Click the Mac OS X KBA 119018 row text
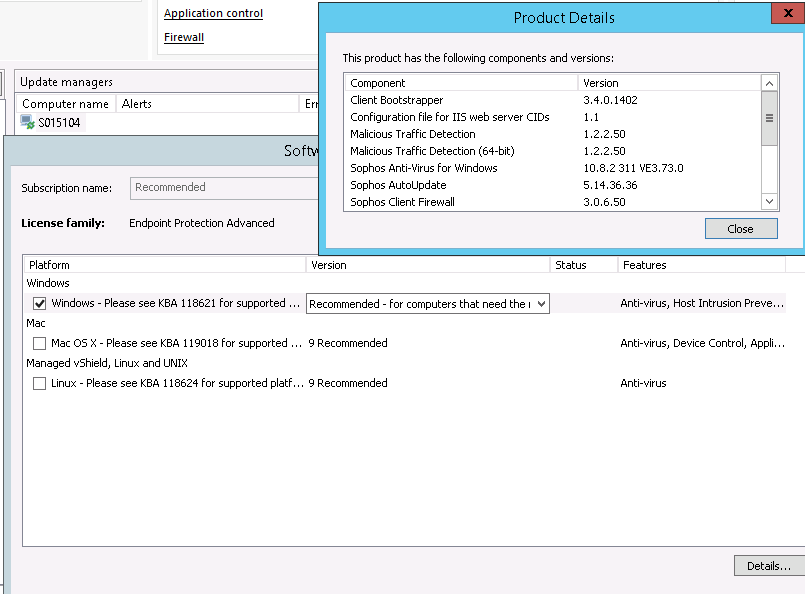This screenshot has width=805, height=594. 176,343
